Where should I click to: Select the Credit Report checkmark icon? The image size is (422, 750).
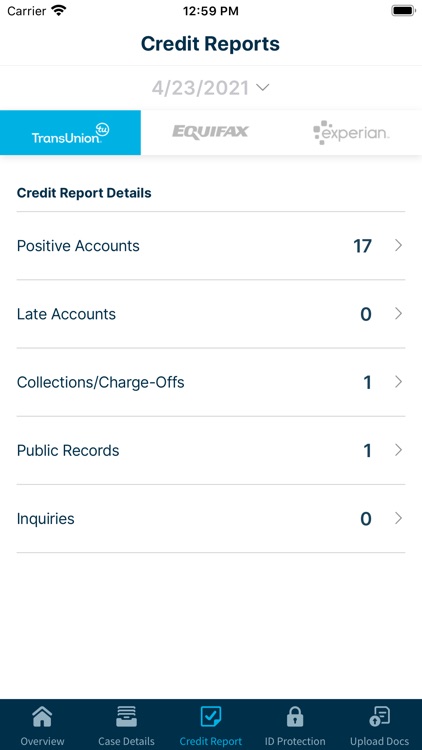[211, 716]
